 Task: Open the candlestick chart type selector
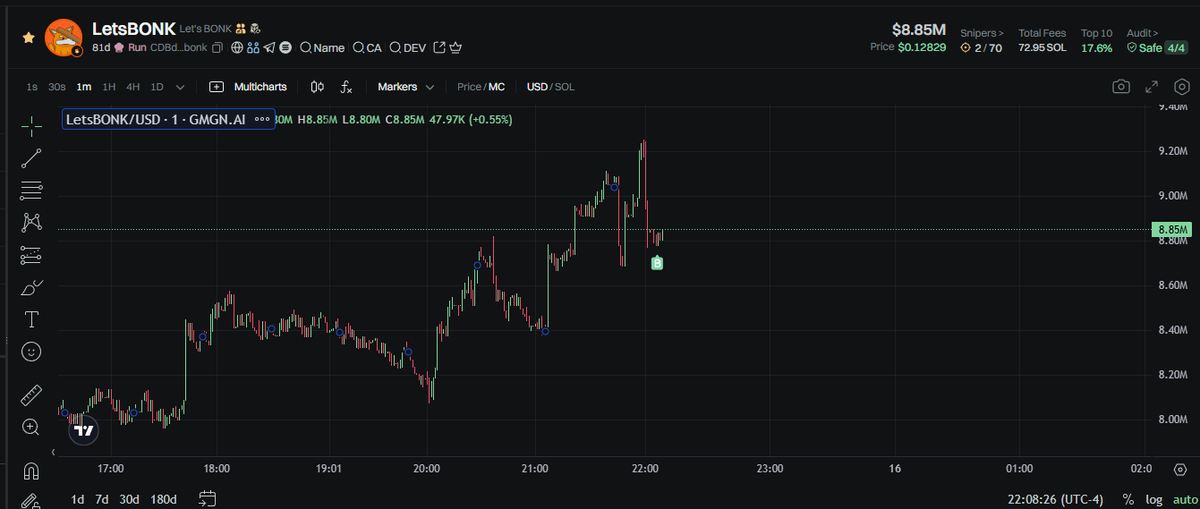(x=317, y=87)
